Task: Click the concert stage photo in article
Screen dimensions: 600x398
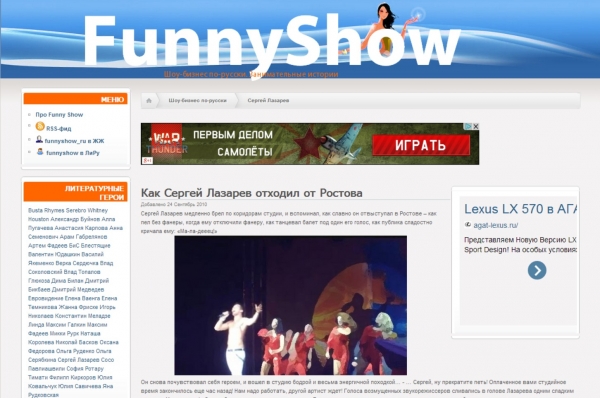Action: [291, 305]
